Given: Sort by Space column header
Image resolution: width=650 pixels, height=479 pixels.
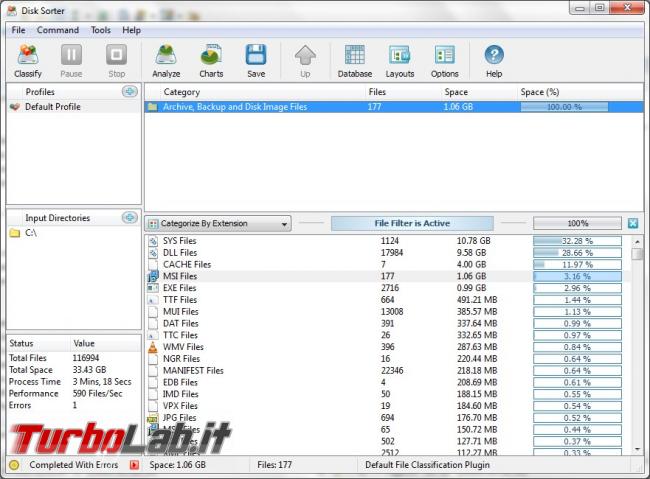Looking at the screenshot, I should pos(456,92).
